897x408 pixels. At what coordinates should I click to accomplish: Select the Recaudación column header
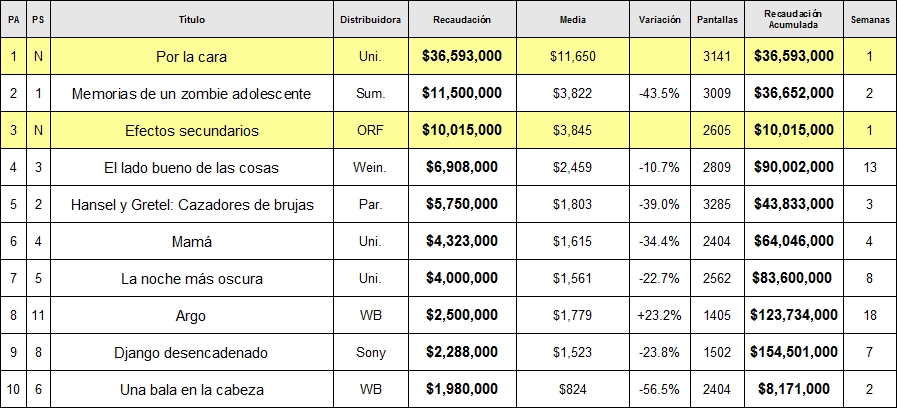click(x=462, y=19)
